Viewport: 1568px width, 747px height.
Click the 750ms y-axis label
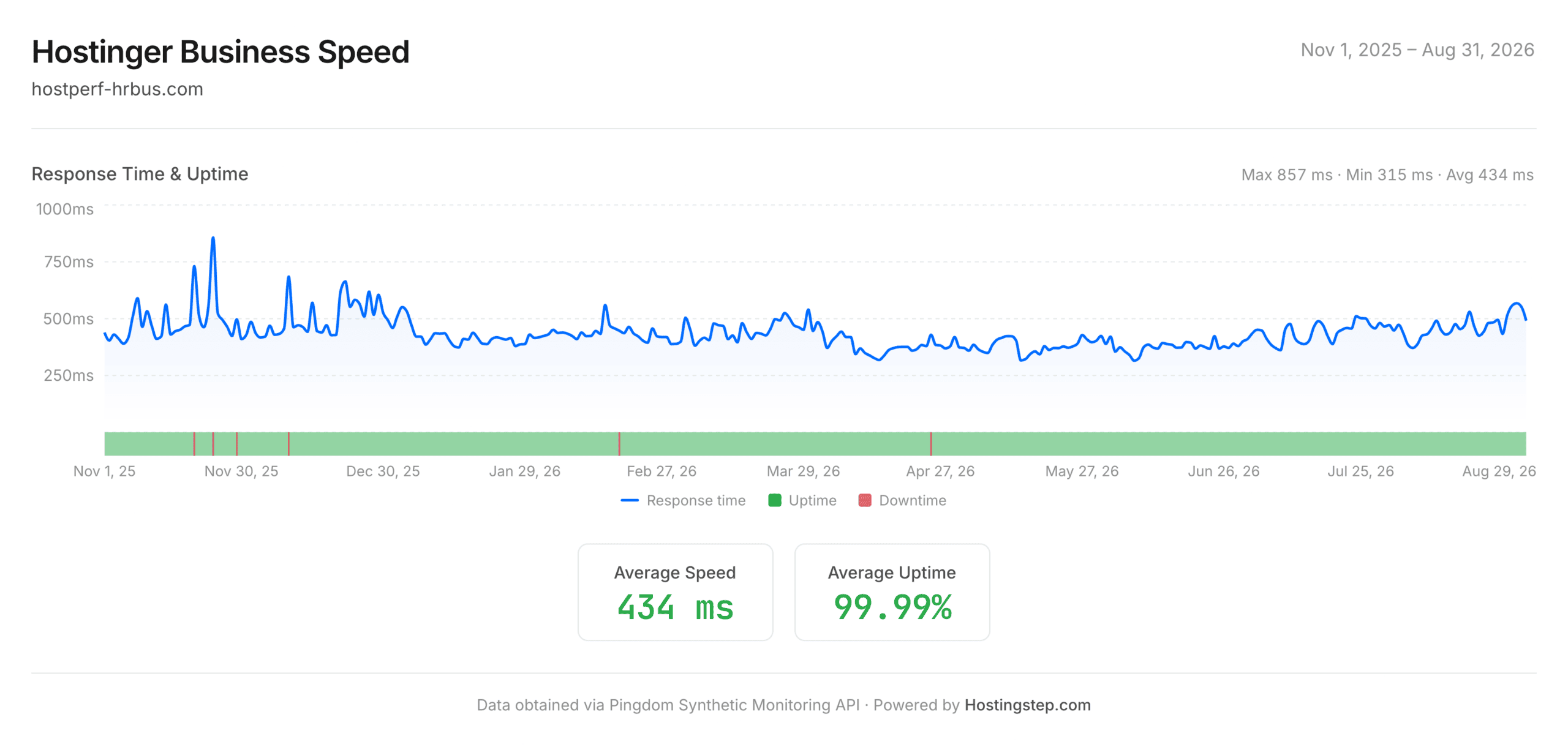69,262
